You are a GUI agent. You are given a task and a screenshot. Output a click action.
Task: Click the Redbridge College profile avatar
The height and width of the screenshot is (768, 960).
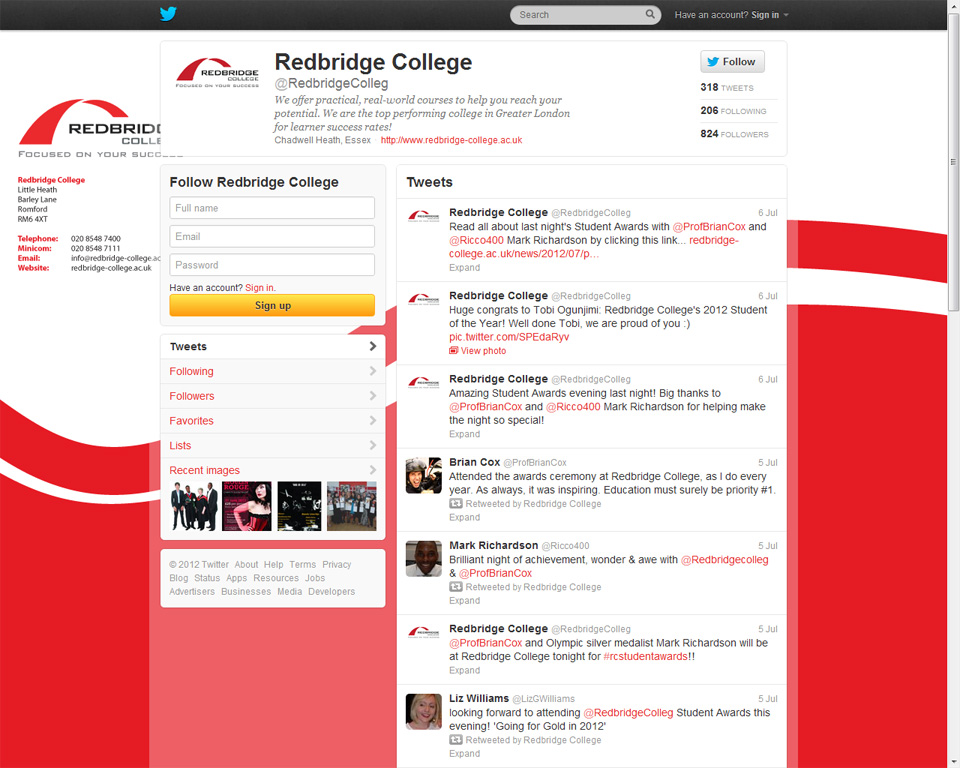coord(216,71)
